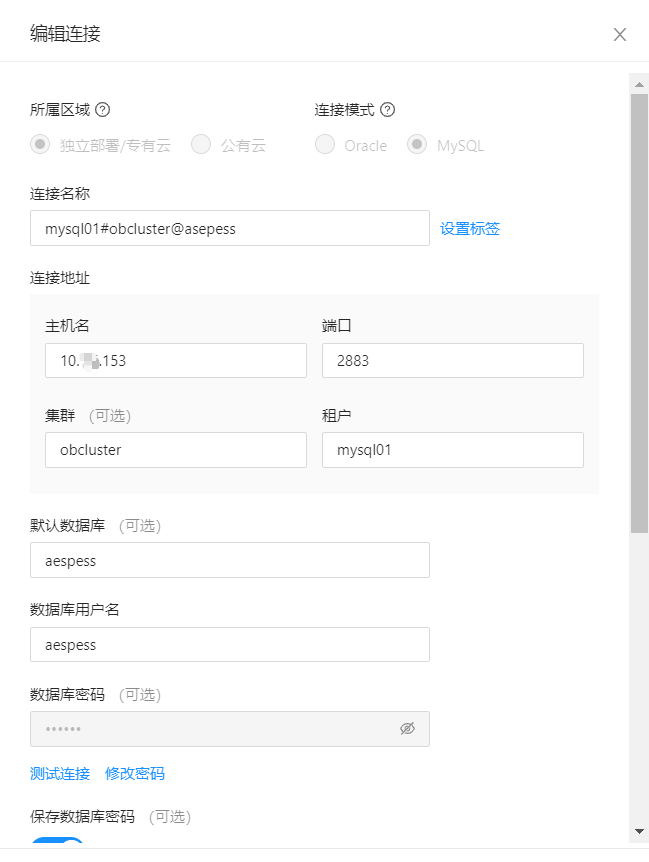Click the 集群 cluster field
Image resolution: width=649 pixels, height=862 pixels.
[175, 450]
